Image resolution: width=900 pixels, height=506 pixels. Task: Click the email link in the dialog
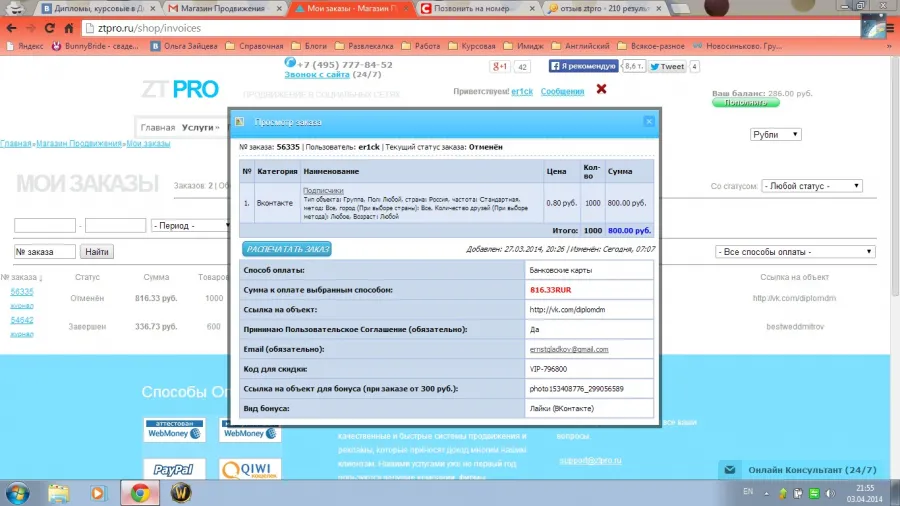pos(569,349)
